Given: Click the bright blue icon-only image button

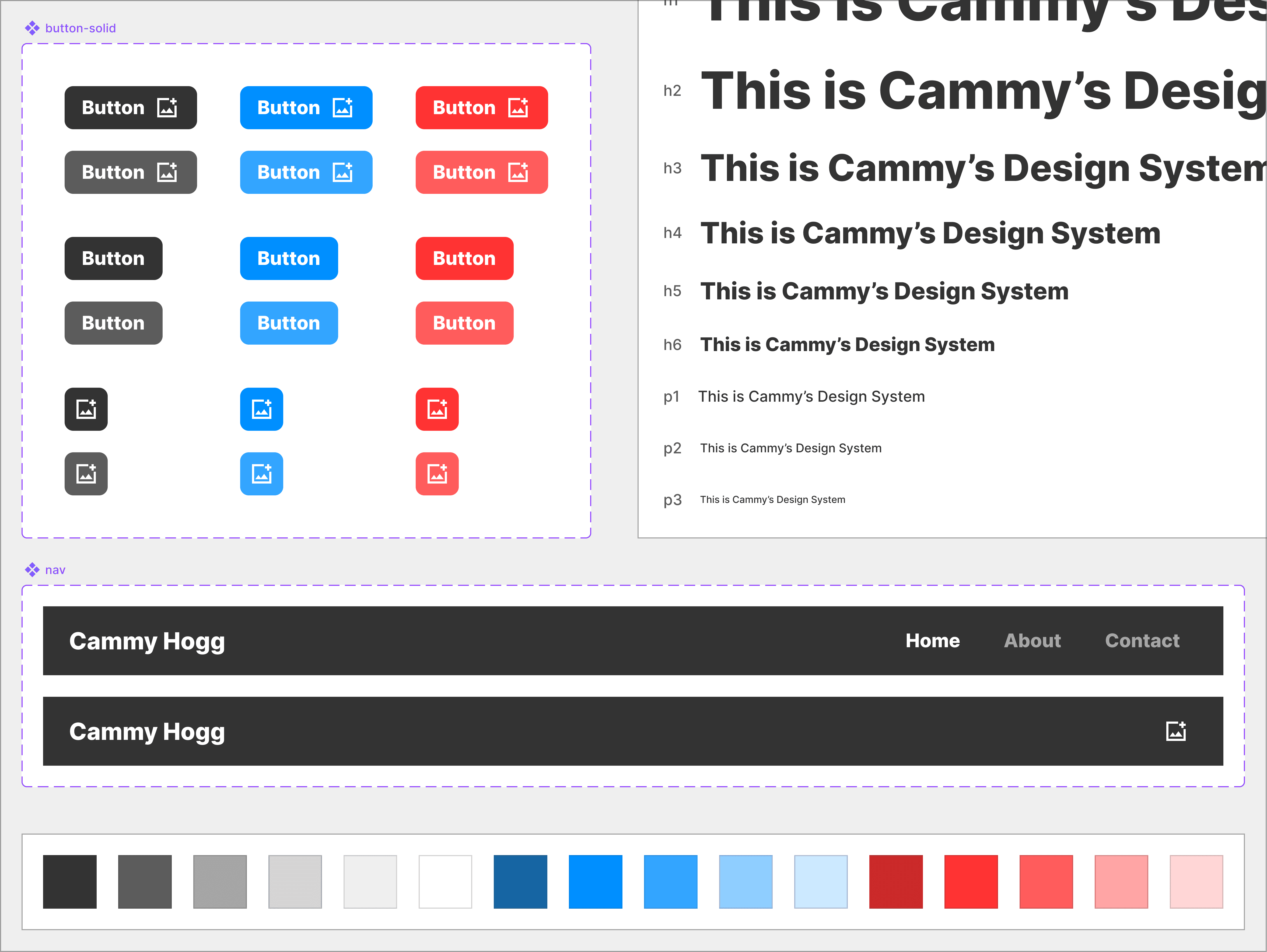Looking at the screenshot, I should coord(261,409).
